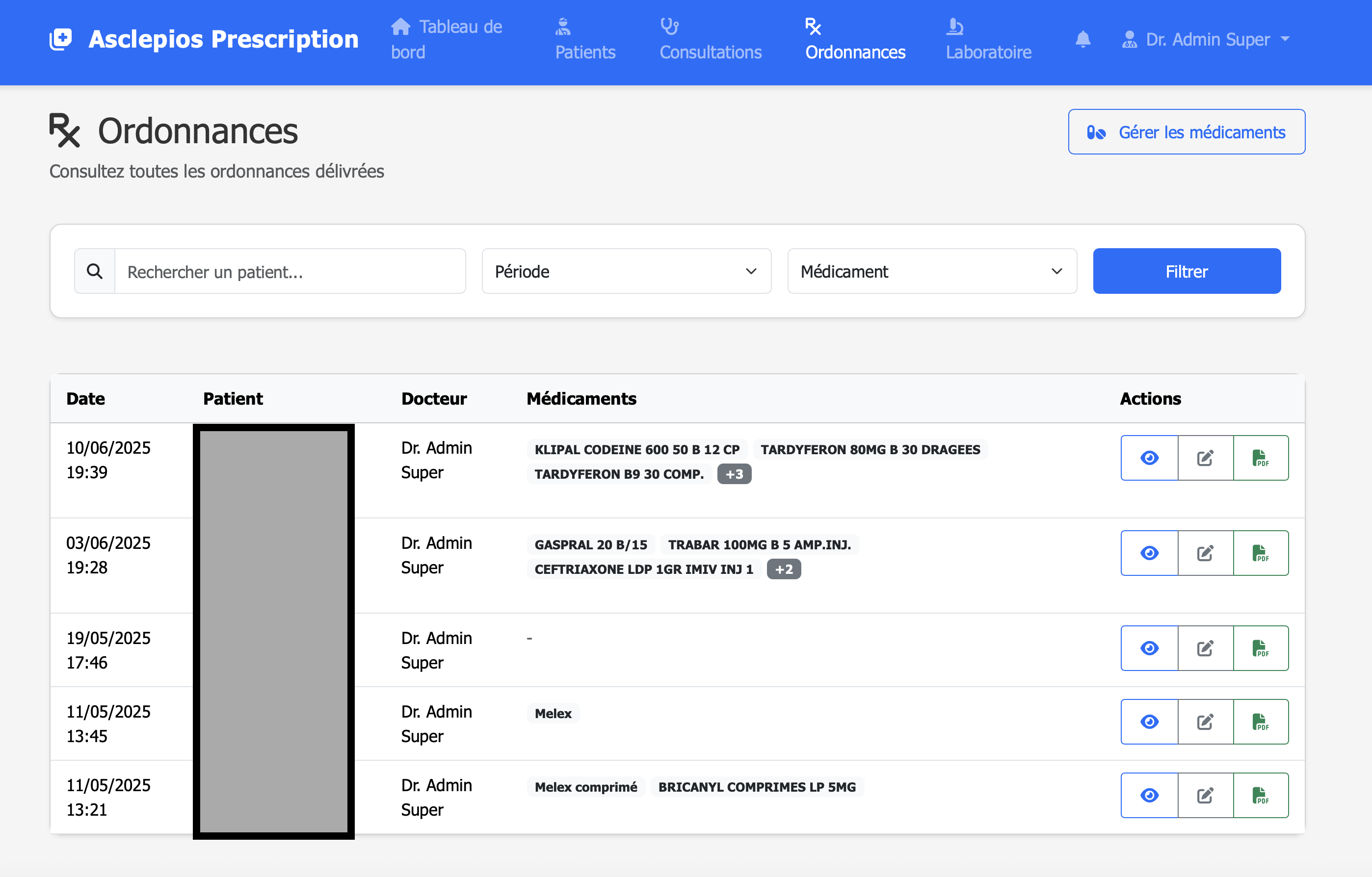Viewport: 1372px width, 877px height.
Task: Expand the Dr. Admin Super user menu
Action: pos(1206,39)
